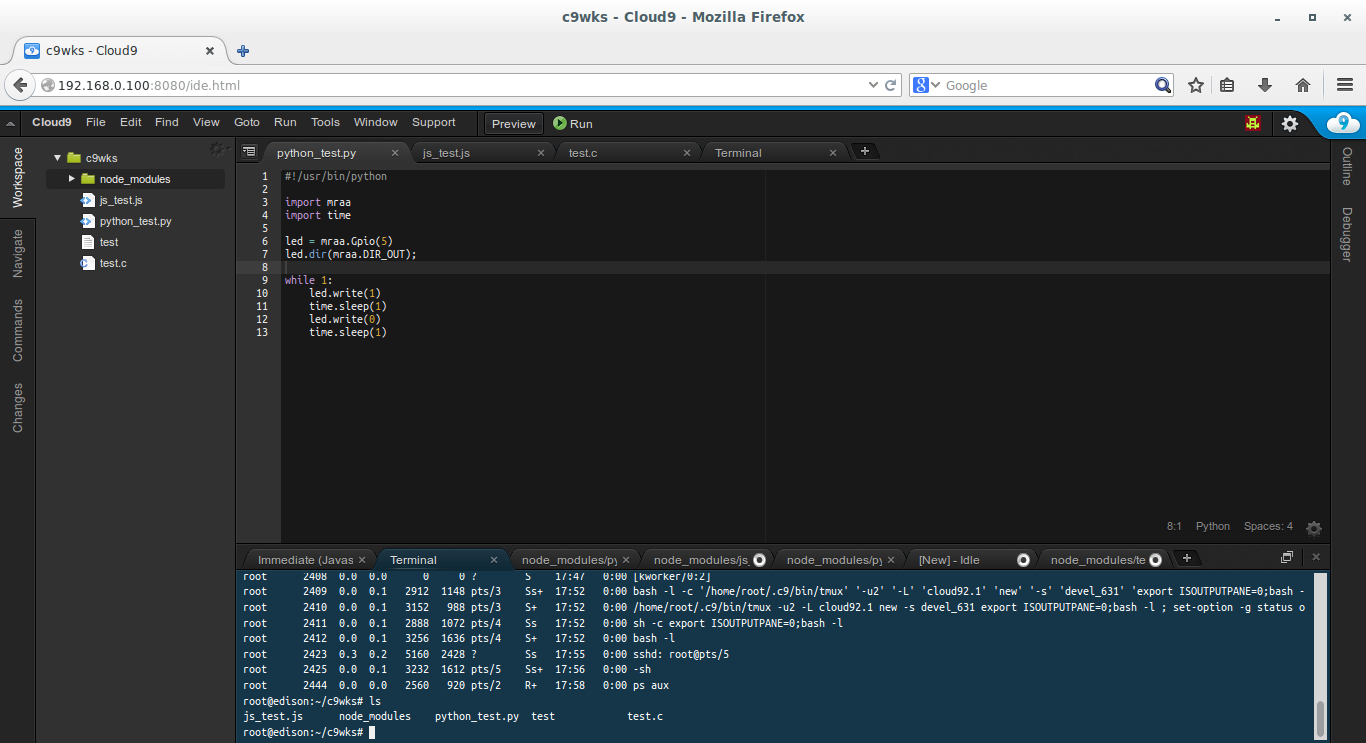The width and height of the screenshot is (1366, 743).
Task: Click Firefox bookmark star icon
Action: [1195, 85]
